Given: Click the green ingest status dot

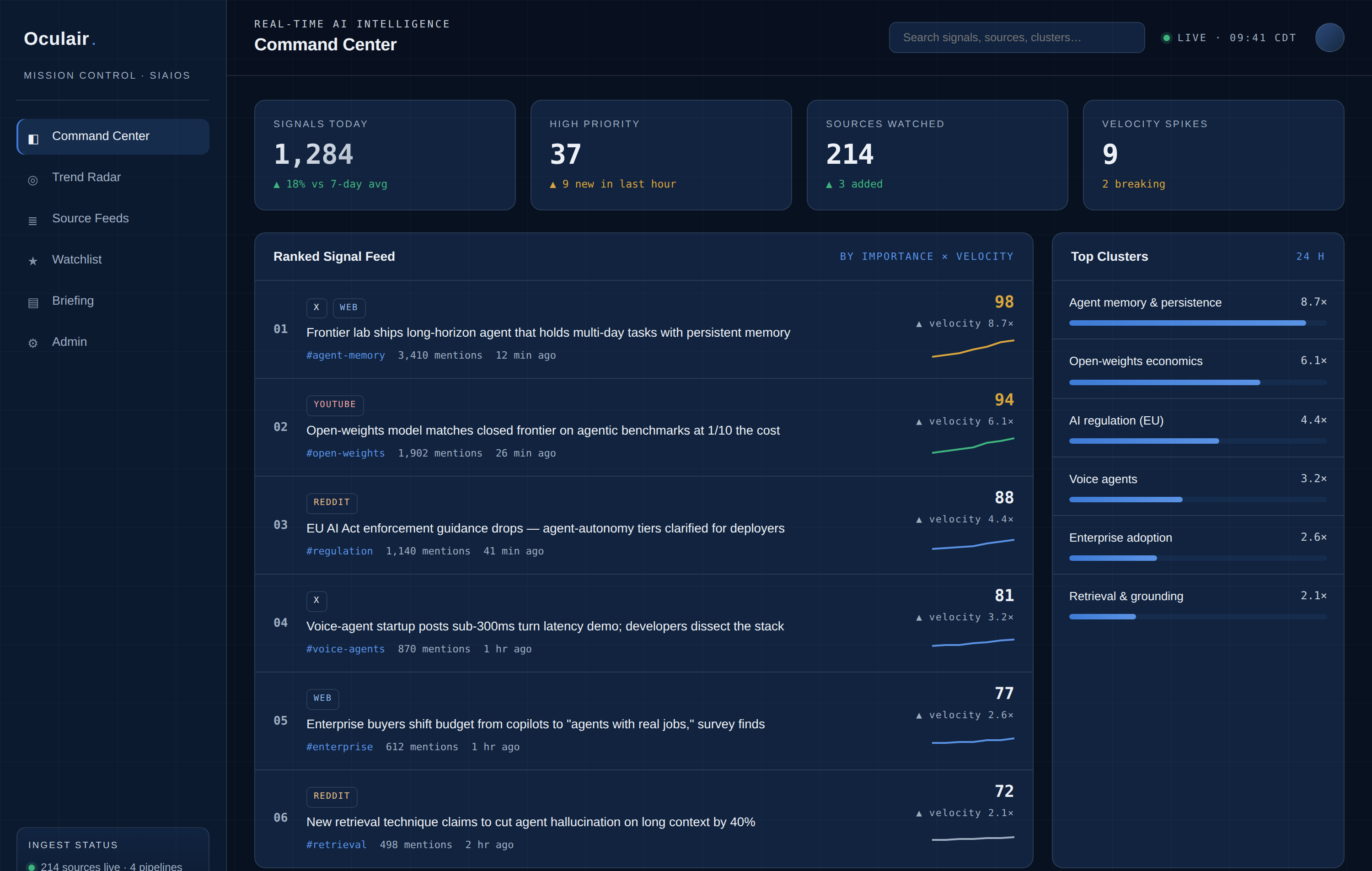Looking at the screenshot, I should click(x=32, y=867).
